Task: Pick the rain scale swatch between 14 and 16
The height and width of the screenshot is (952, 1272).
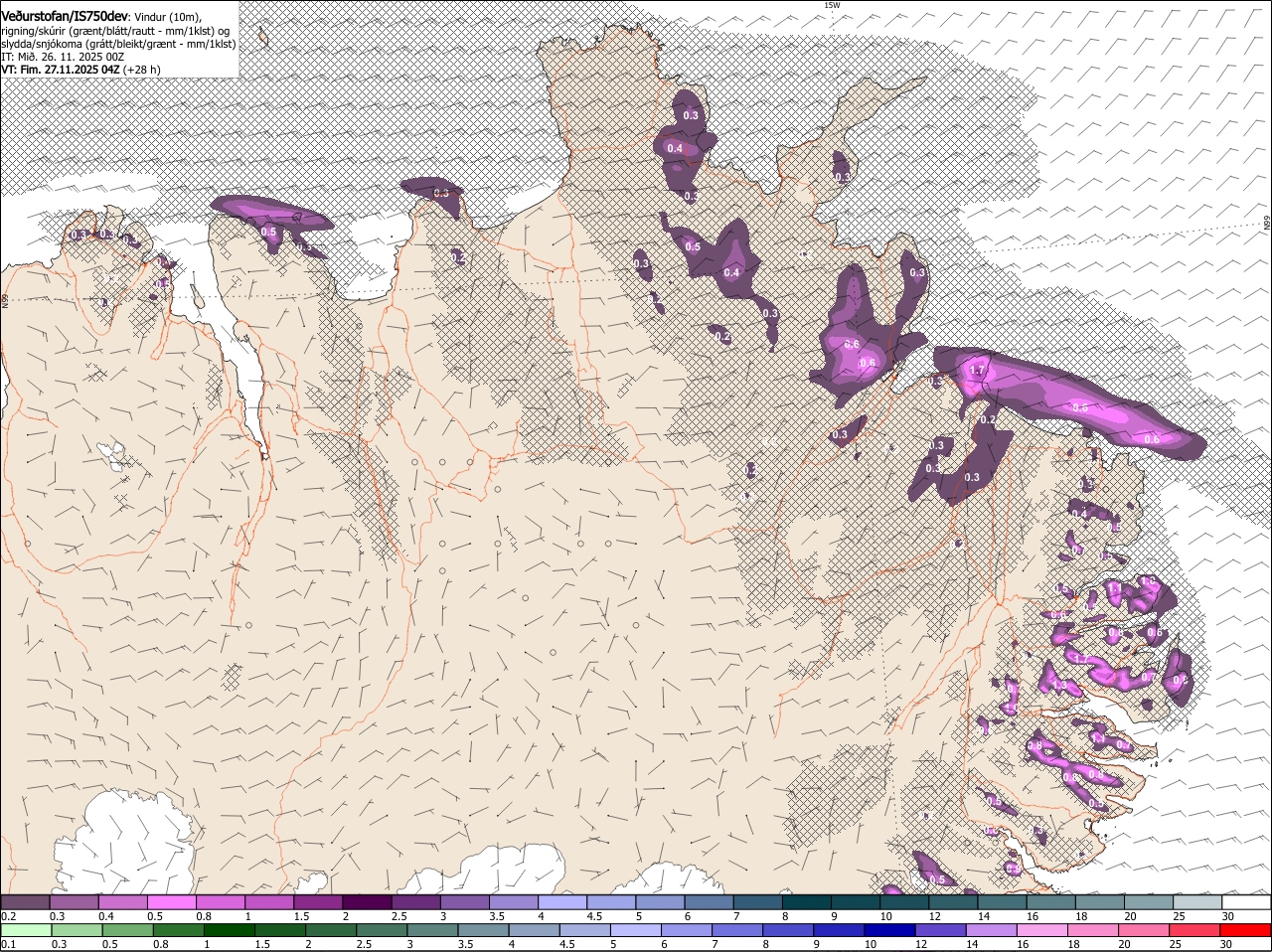Action: [x=992, y=930]
